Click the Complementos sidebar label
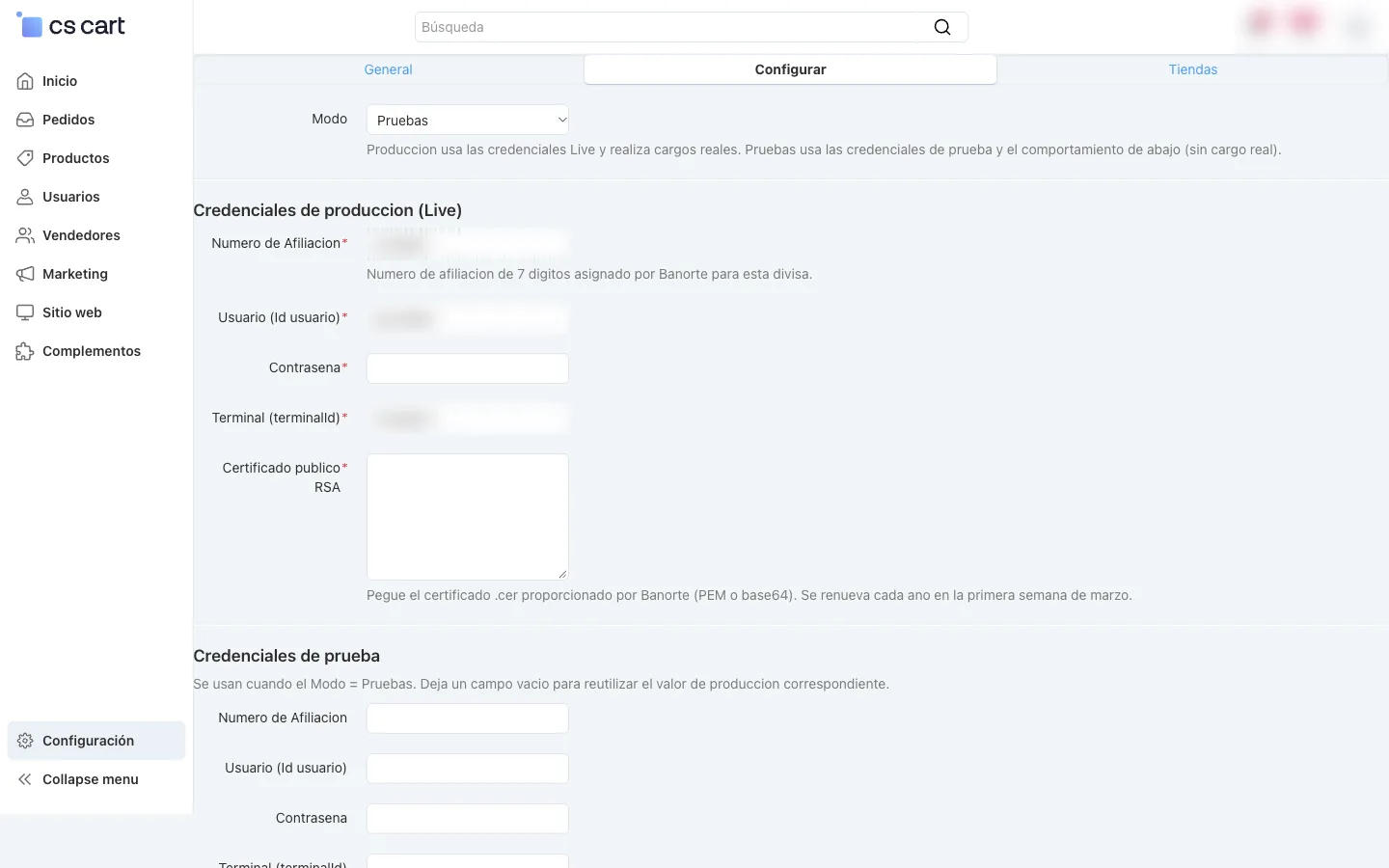 tap(92, 351)
